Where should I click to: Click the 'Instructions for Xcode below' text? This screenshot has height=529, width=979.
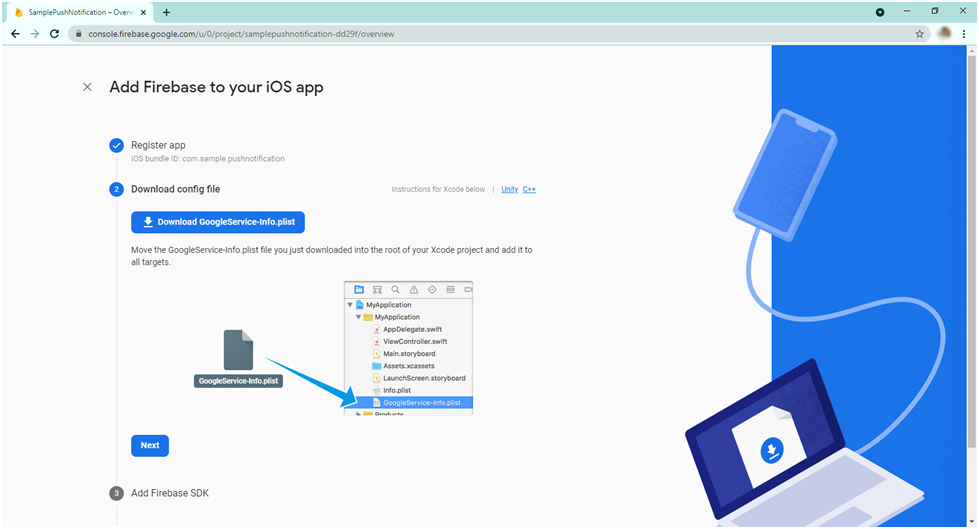pos(438,189)
